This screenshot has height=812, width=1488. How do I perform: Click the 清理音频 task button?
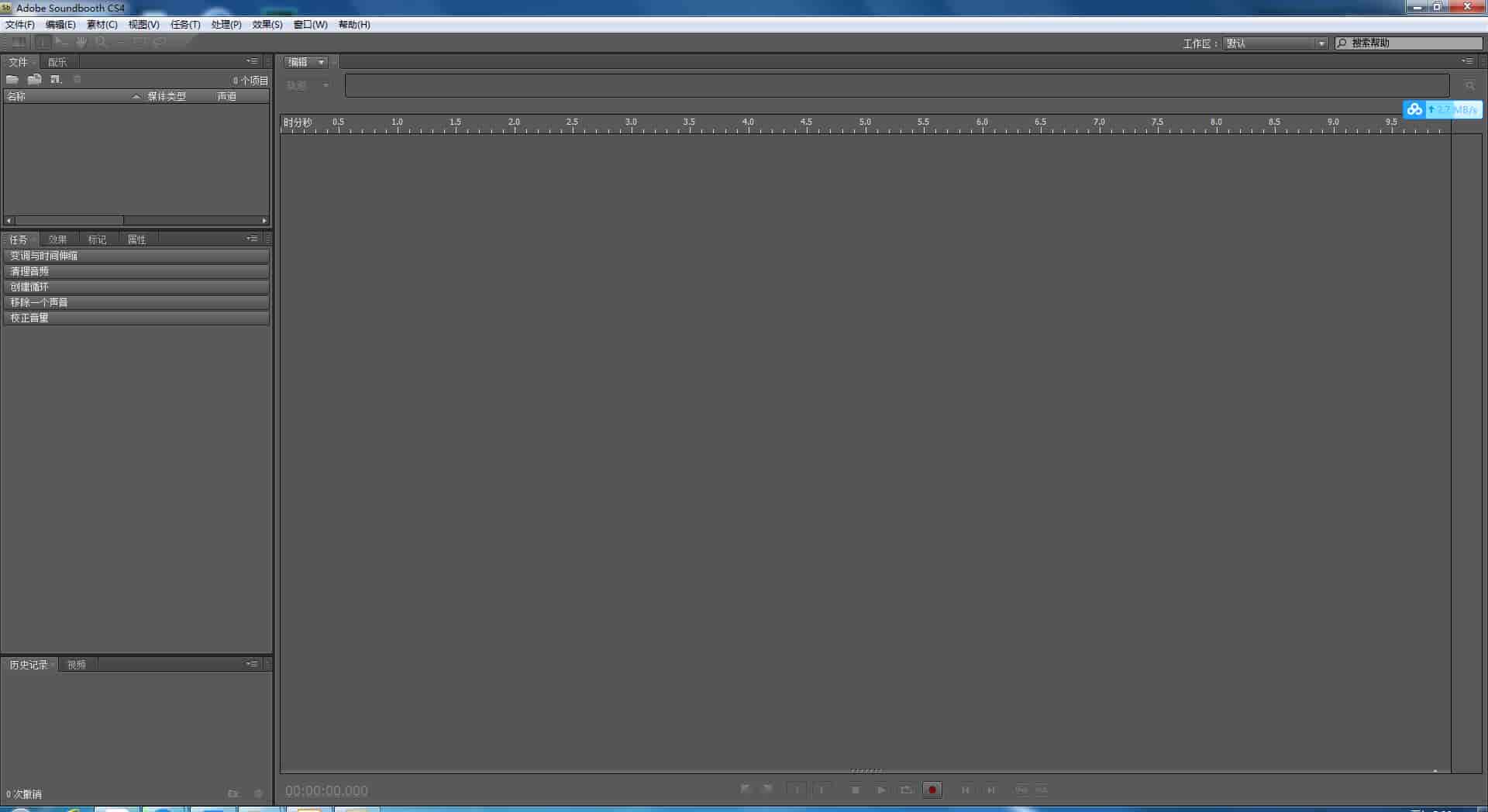pos(136,271)
